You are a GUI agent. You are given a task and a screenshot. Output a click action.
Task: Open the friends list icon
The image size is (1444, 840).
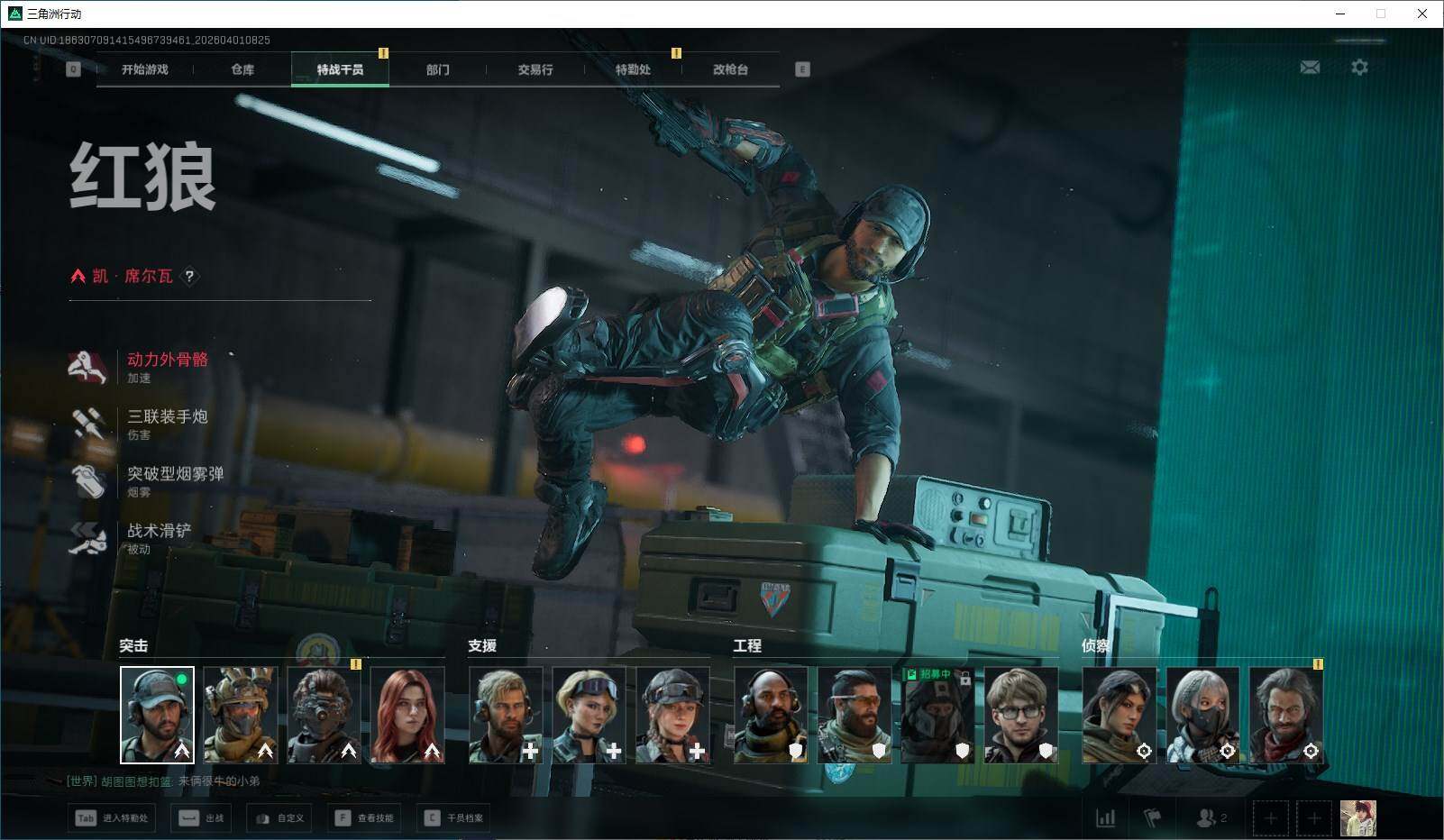(1211, 817)
